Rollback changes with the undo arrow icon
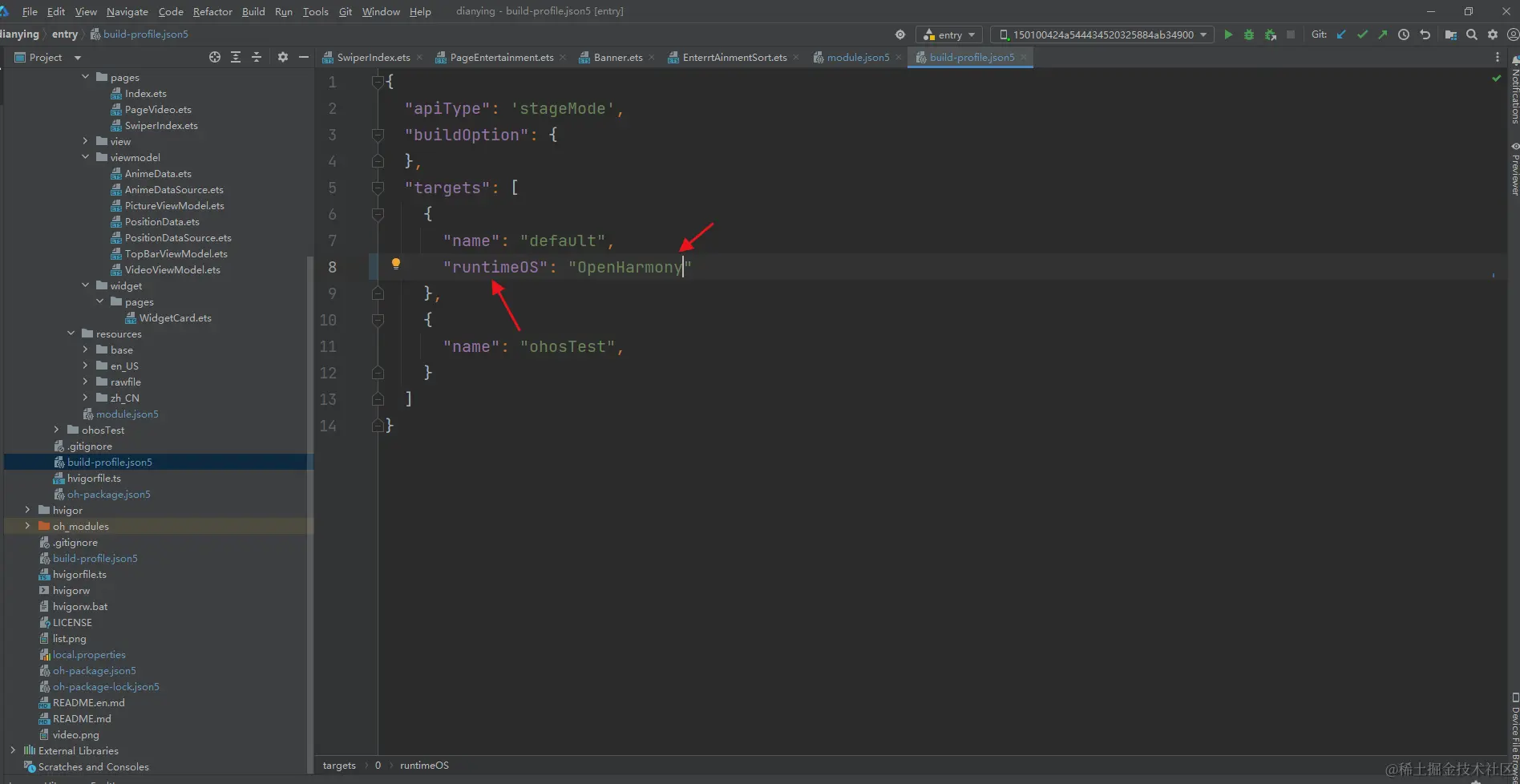This screenshot has height=784, width=1520. 1425,34
